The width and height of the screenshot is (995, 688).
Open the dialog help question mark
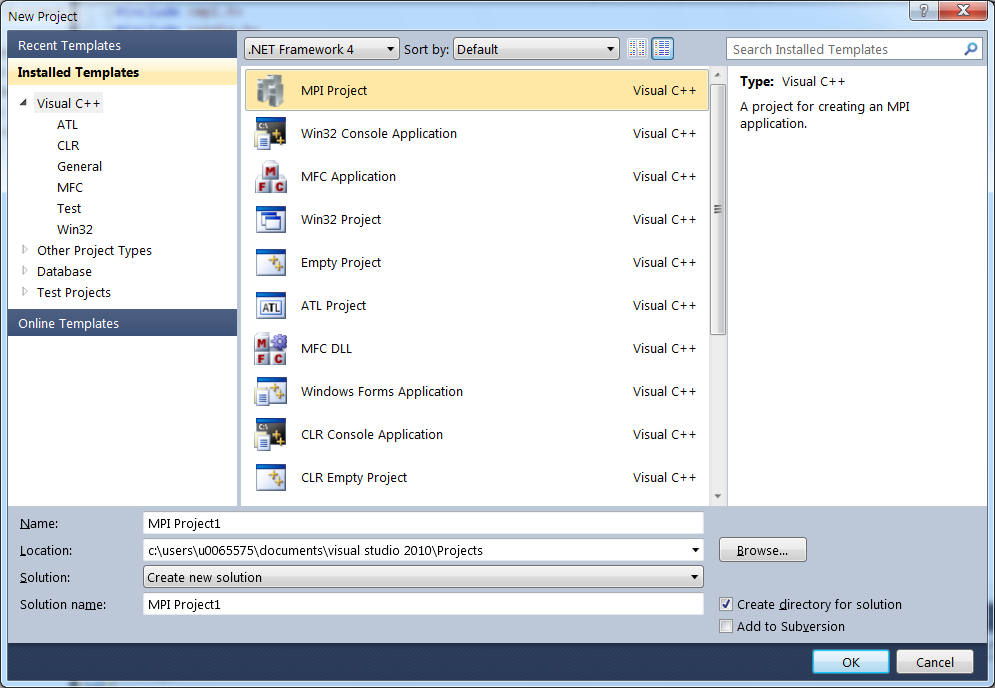(923, 10)
